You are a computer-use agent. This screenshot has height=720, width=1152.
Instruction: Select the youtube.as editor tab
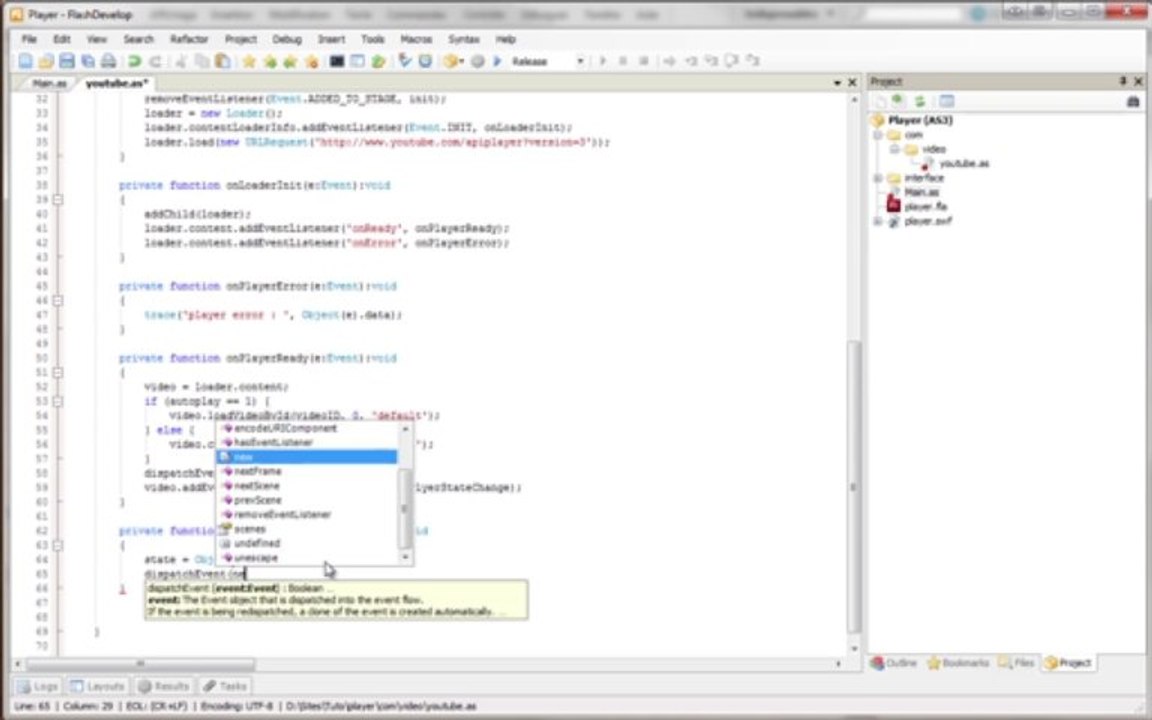tap(117, 83)
